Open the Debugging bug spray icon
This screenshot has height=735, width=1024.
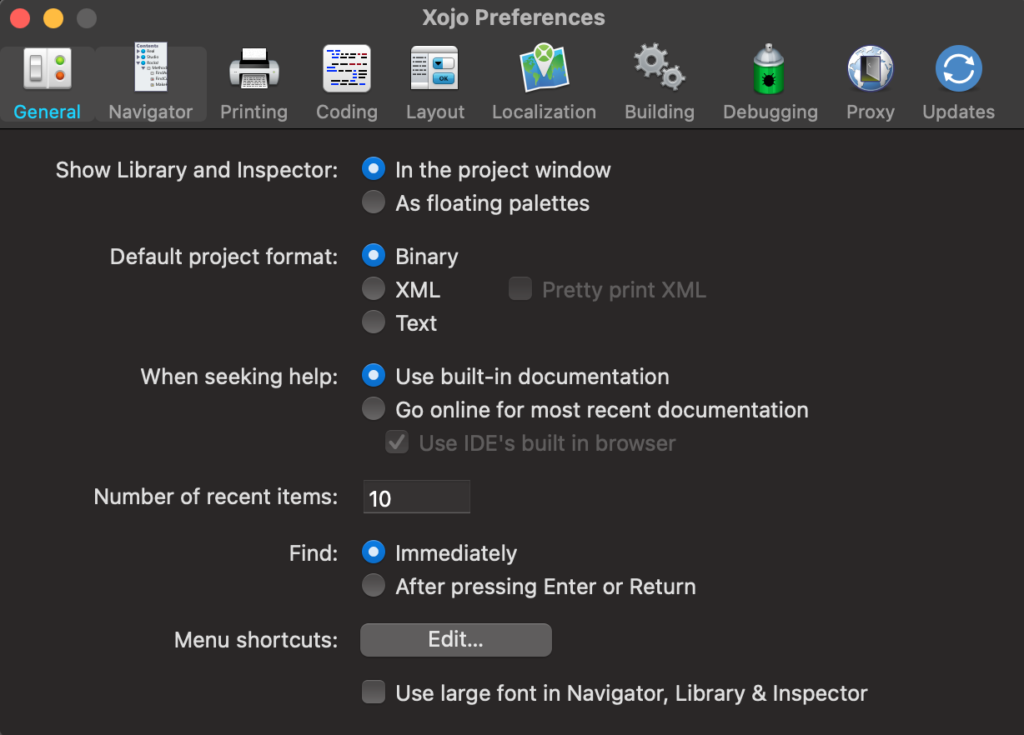point(769,69)
